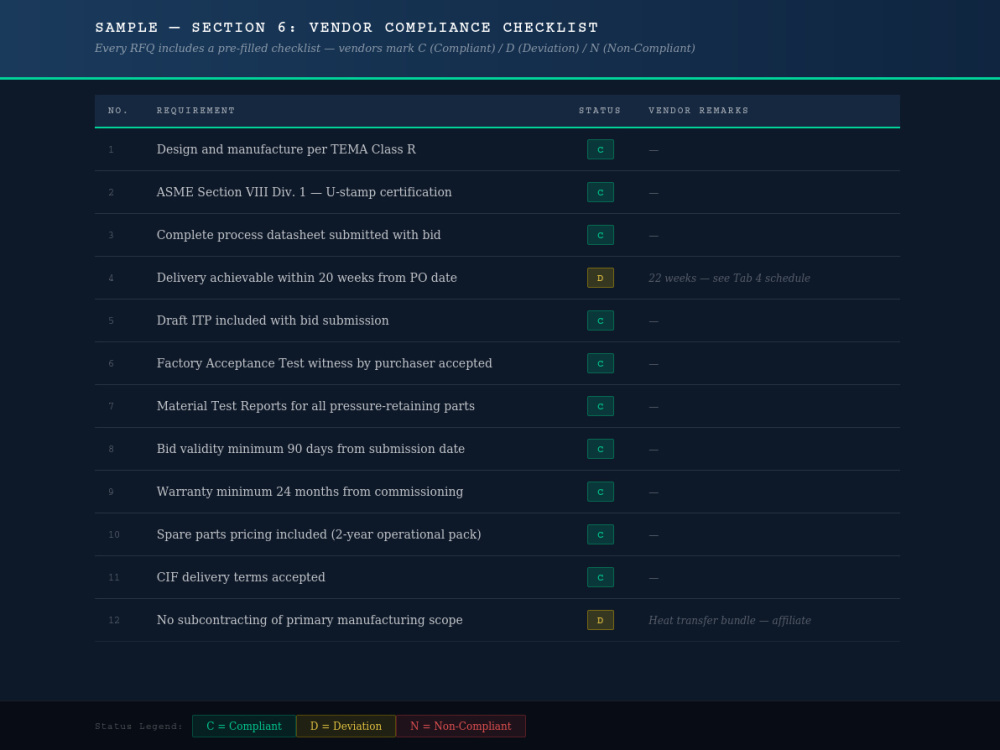Click the Vendor Compliance Checklist title
This screenshot has width=1000, height=750.
click(346, 27)
